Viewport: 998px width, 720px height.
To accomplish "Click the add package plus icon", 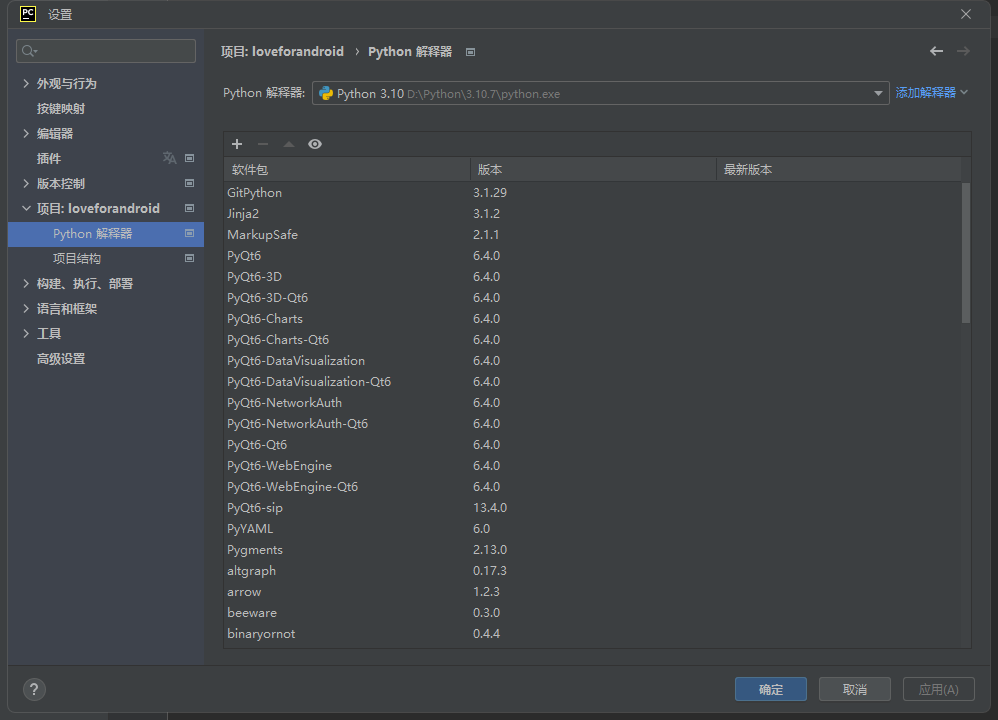I will 237,144.
